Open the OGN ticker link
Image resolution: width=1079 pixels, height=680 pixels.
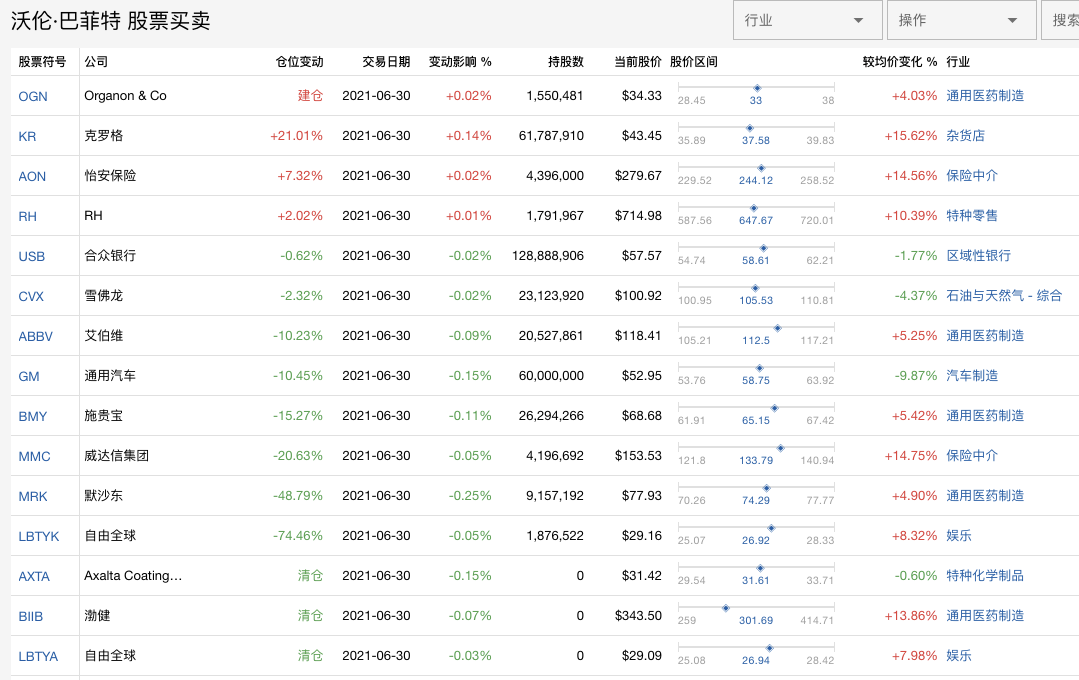click(x=33, y=96)
